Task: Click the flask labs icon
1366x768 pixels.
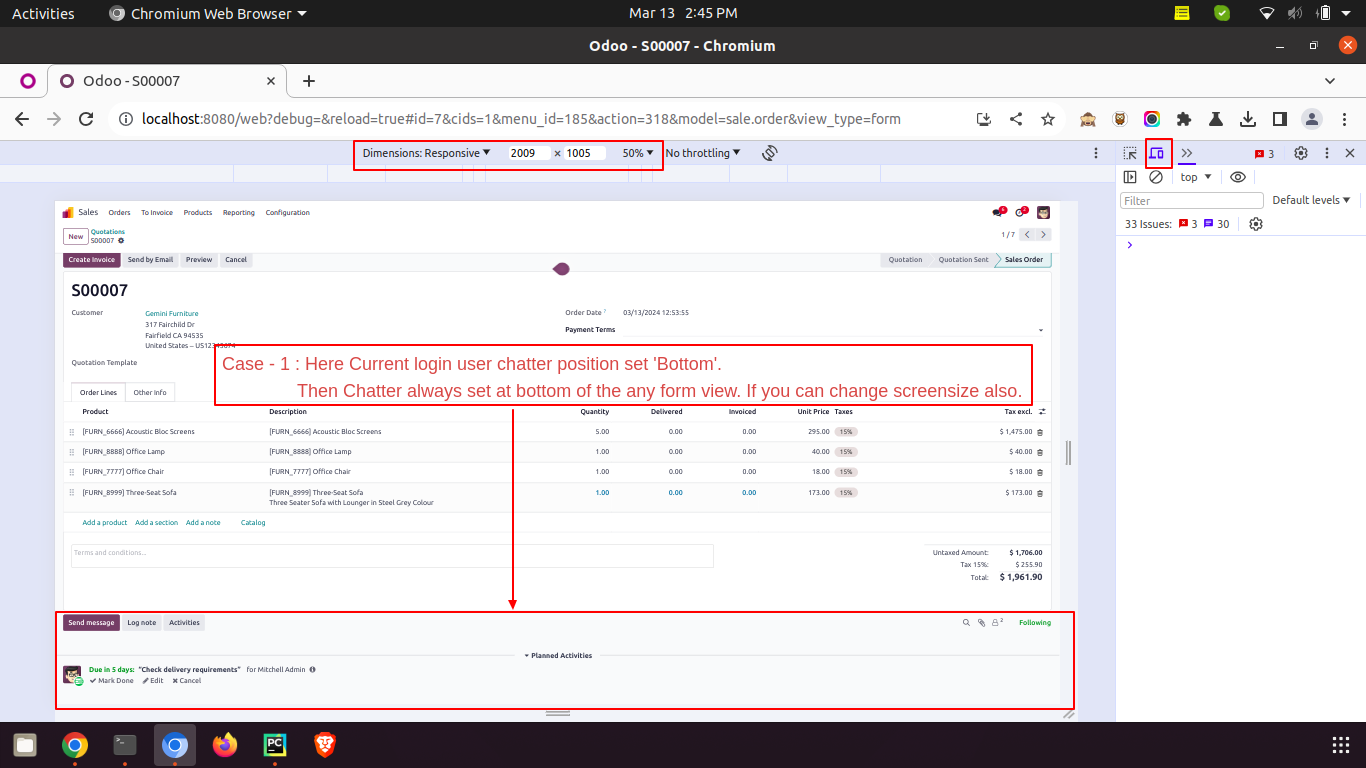Action: click(x=1216, y=119)
